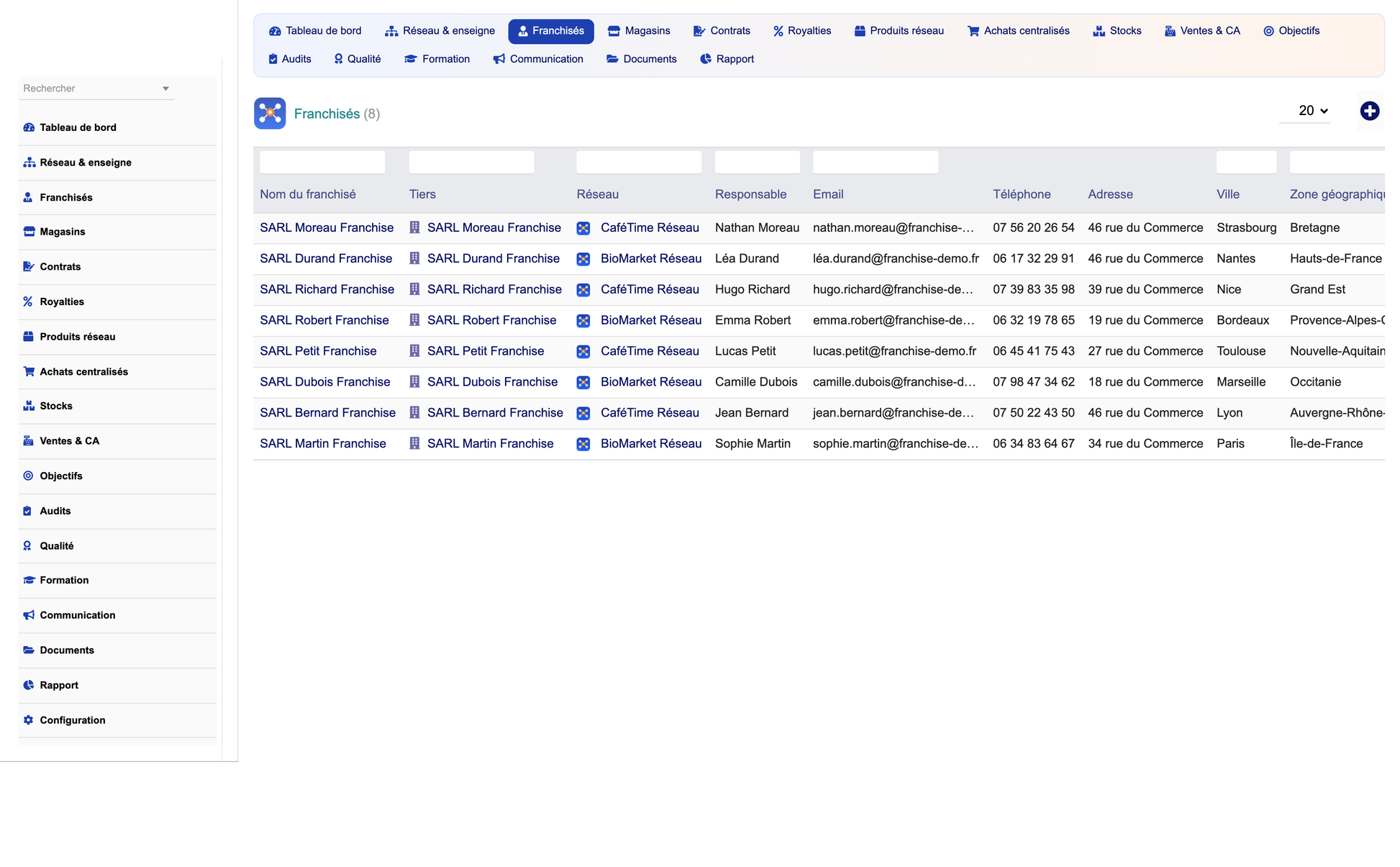Click the building icon beside SARL Moreau Franchise tiers
1400x867 pixels.
(x=414, y=227)
